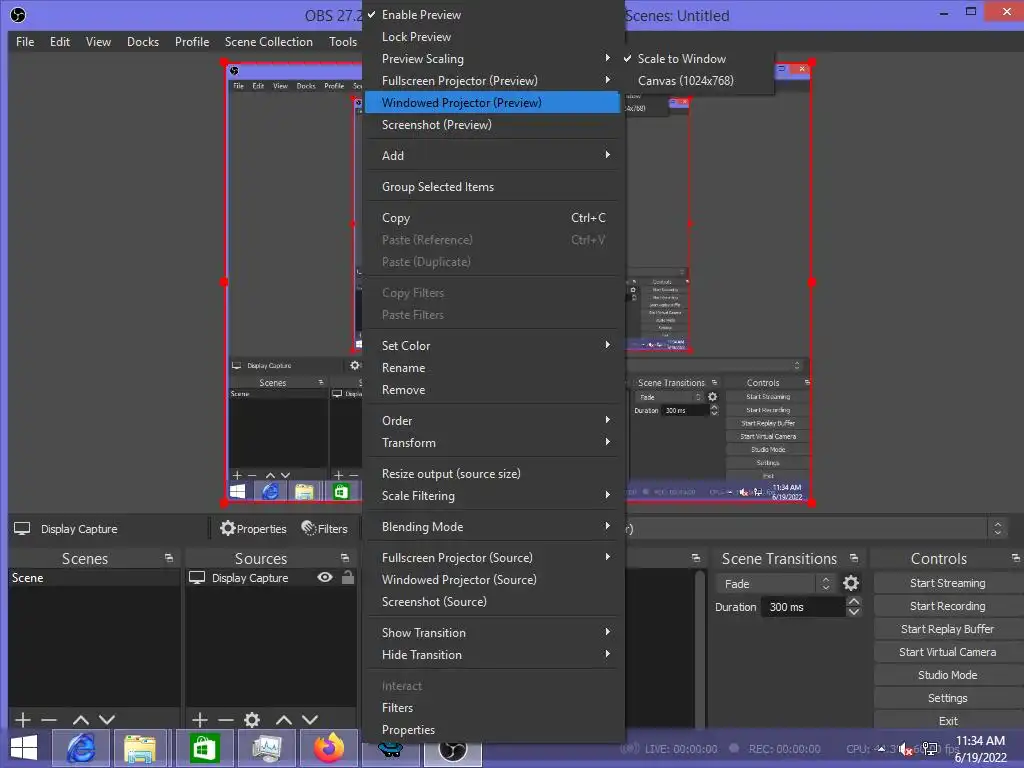This screenshot has height=768, width=1024.
Task: Open Settings from Controls panel
Action: pyautogui.click(x=948, y=698)
